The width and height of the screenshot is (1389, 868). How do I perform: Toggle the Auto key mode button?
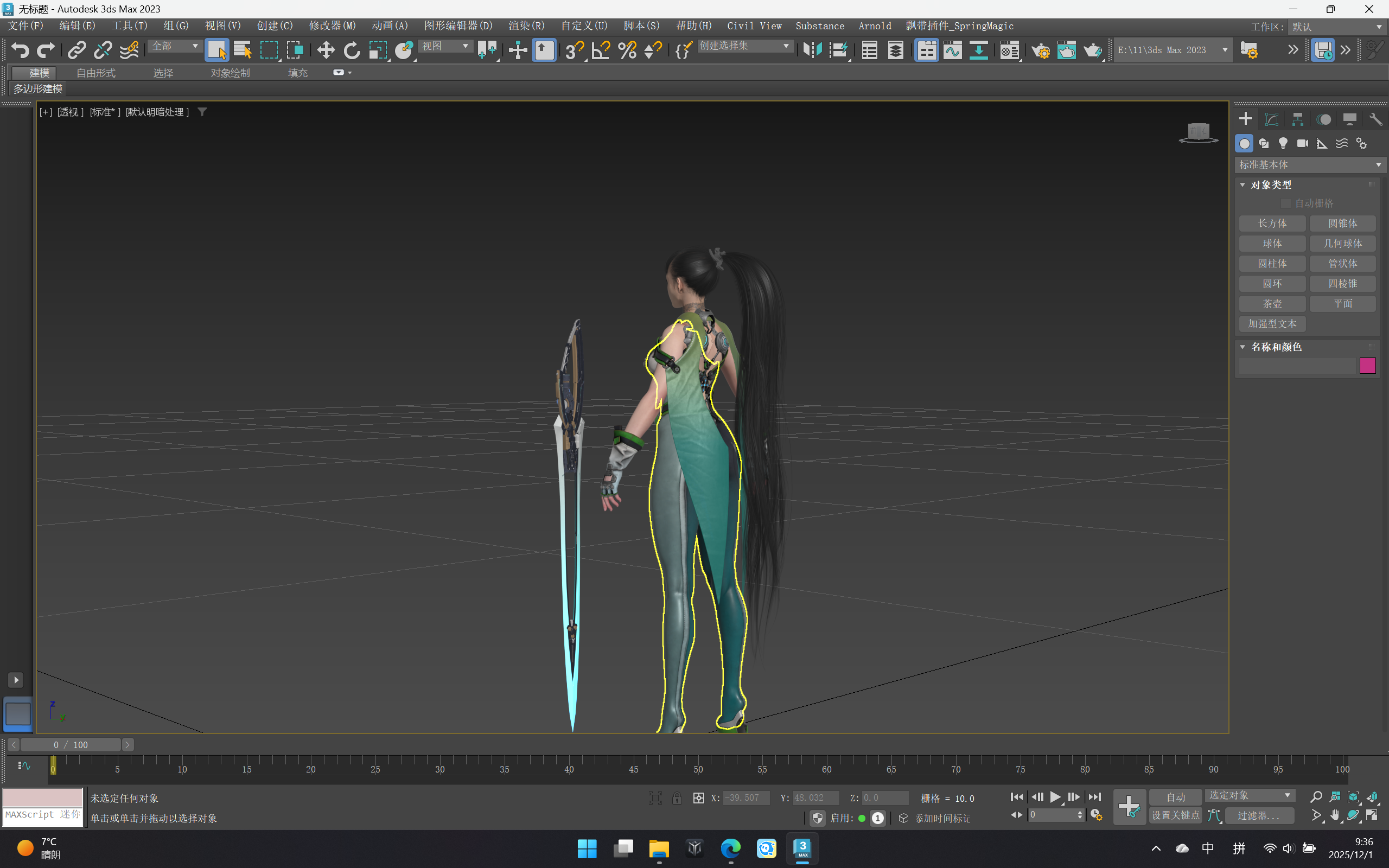[1175, 797]
